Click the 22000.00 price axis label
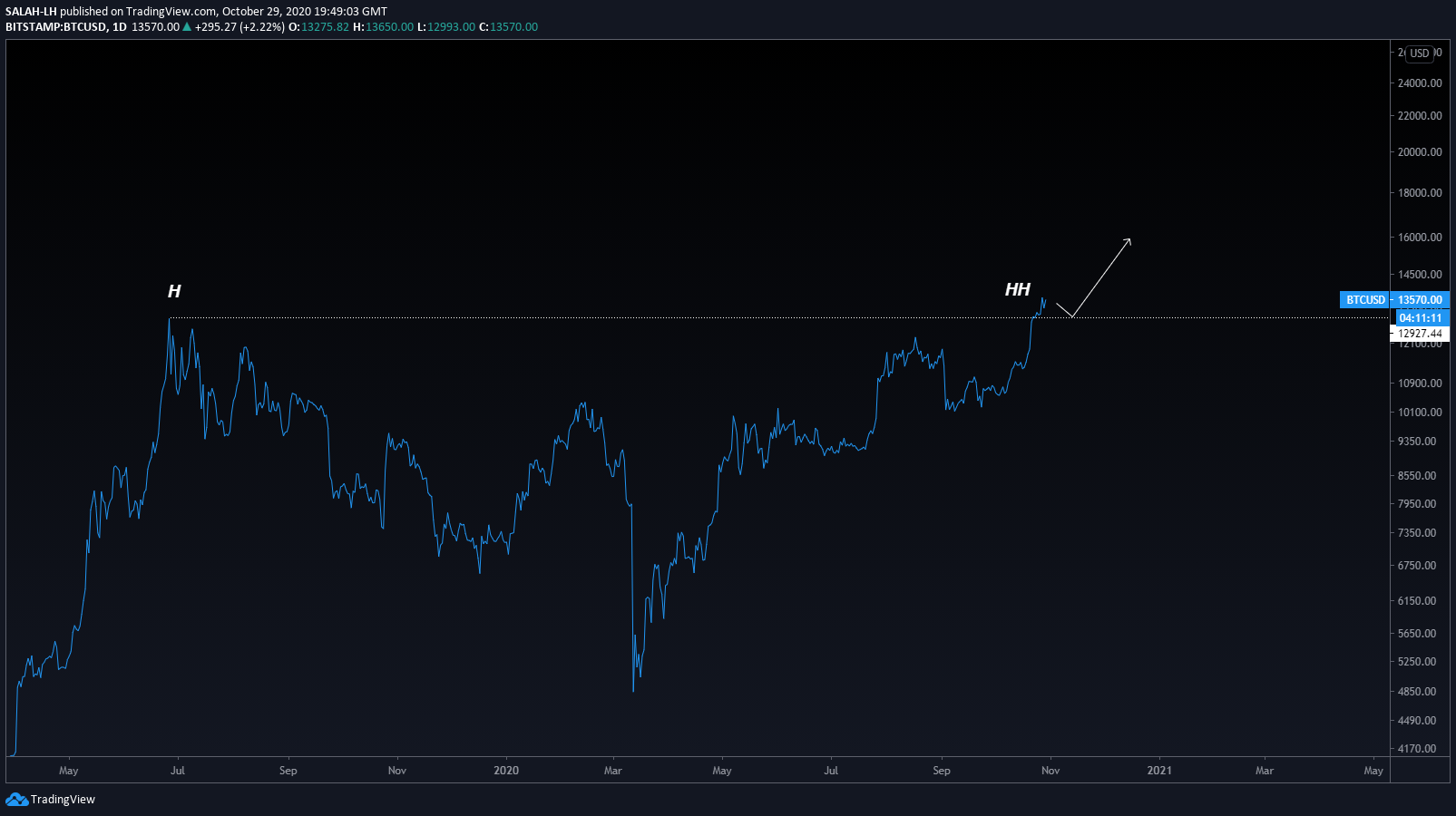1456x816 pixels. click(x=1420, y=116)
